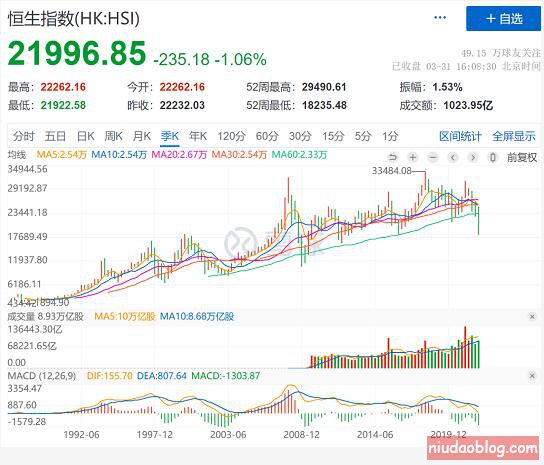Click the MACD:-1303.87 value
Screen dimensions: 544x465
point(226,376)
